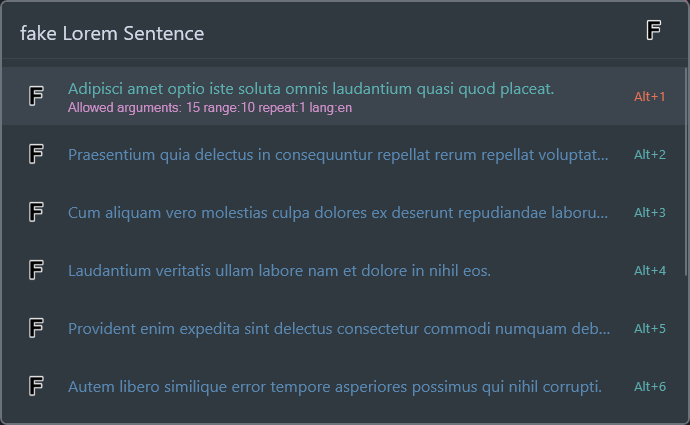Image resolution: width=690 pixels, height=425 pixels.
Task: Focus the 'fake Lorem Sentence' search query field
Action: (300, 33)
